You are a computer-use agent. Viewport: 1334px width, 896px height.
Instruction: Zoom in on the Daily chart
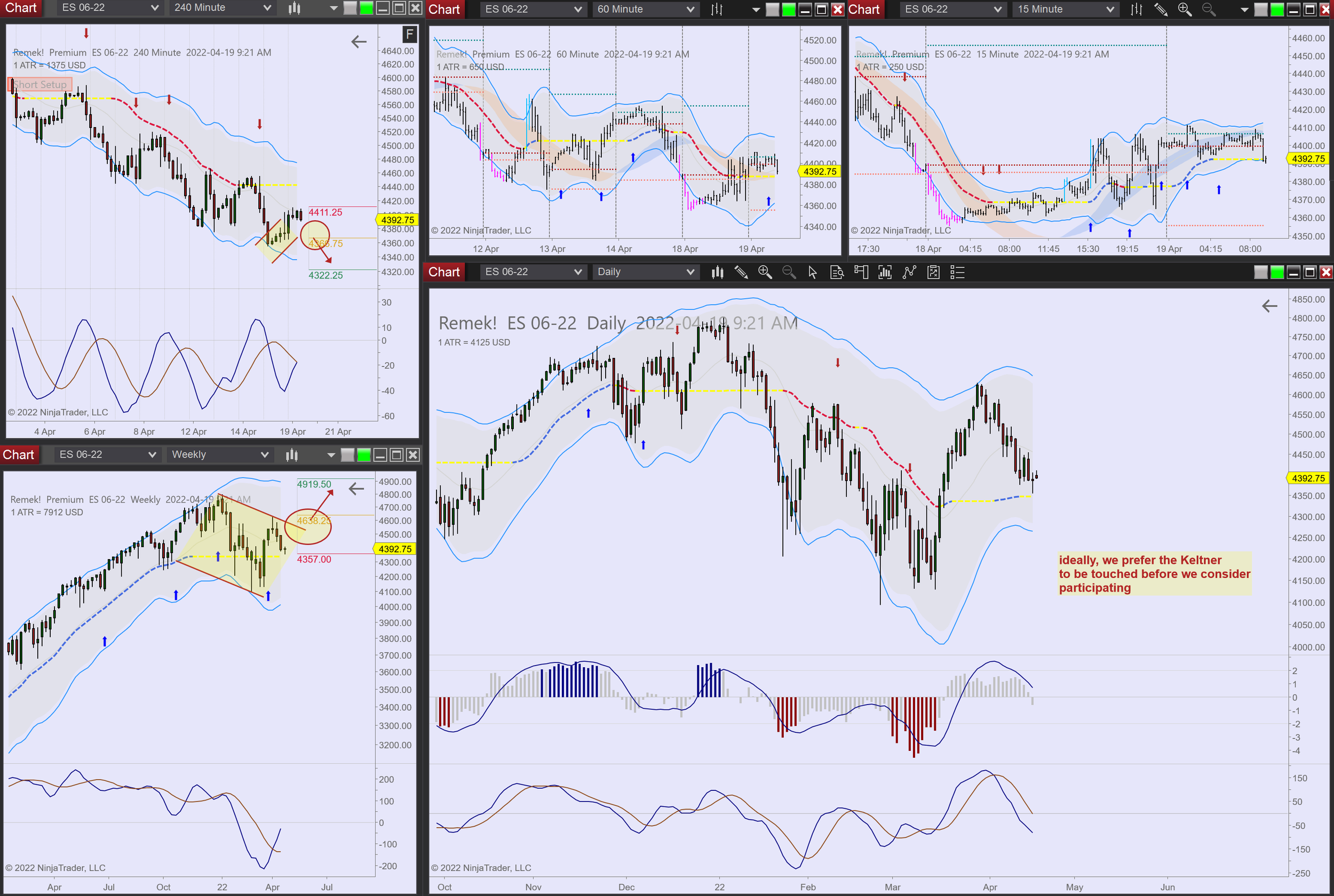pyautogui.click(x=765, y=273)
